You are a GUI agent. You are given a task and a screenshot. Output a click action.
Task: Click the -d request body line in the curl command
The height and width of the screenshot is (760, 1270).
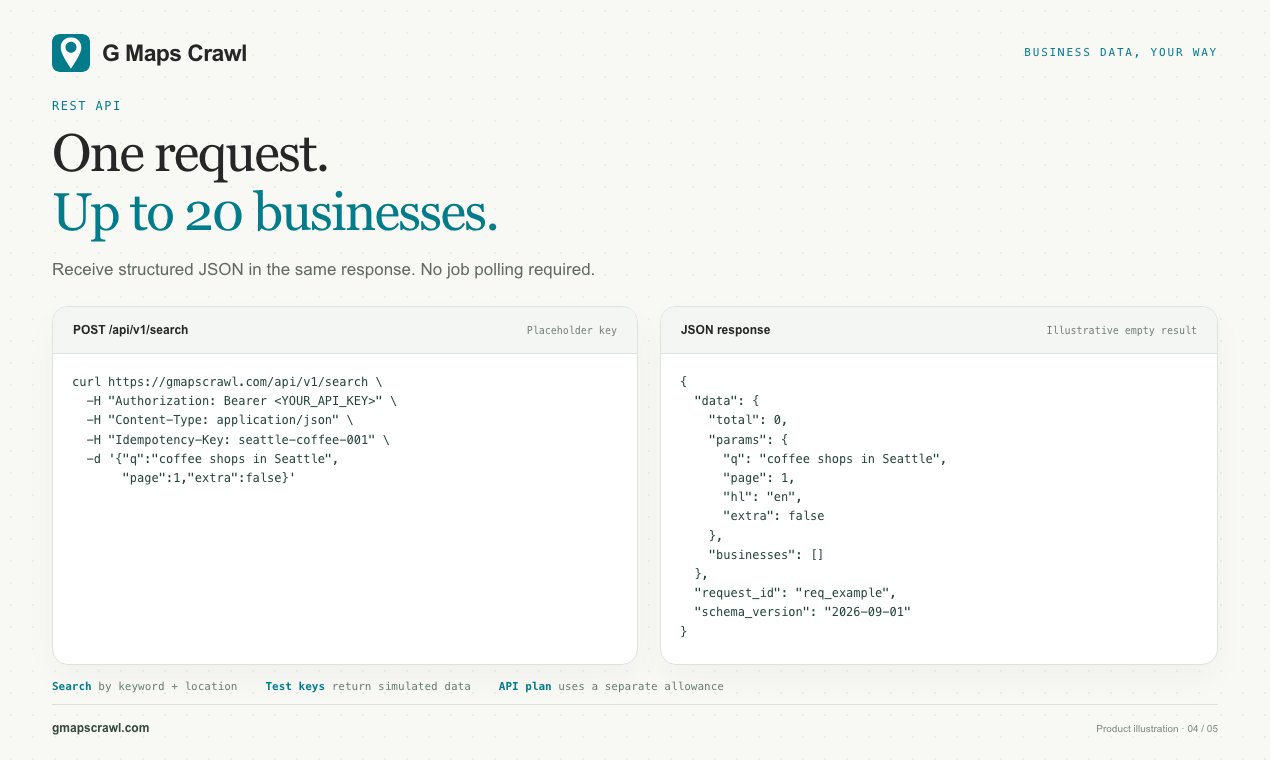(213, 459)
